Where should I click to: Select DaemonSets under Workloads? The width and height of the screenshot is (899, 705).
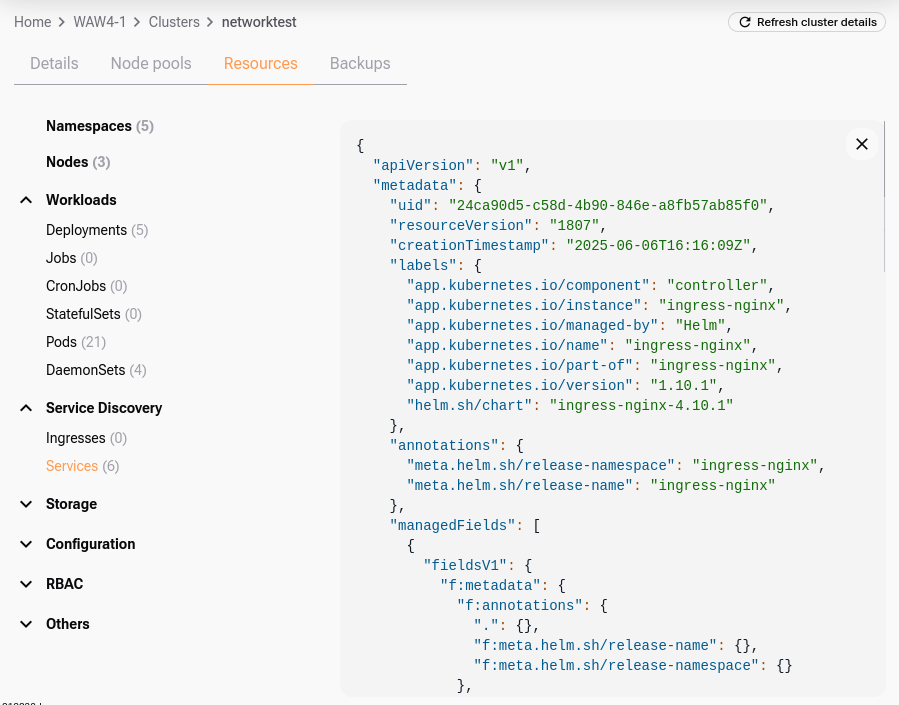tap(83, 369)
